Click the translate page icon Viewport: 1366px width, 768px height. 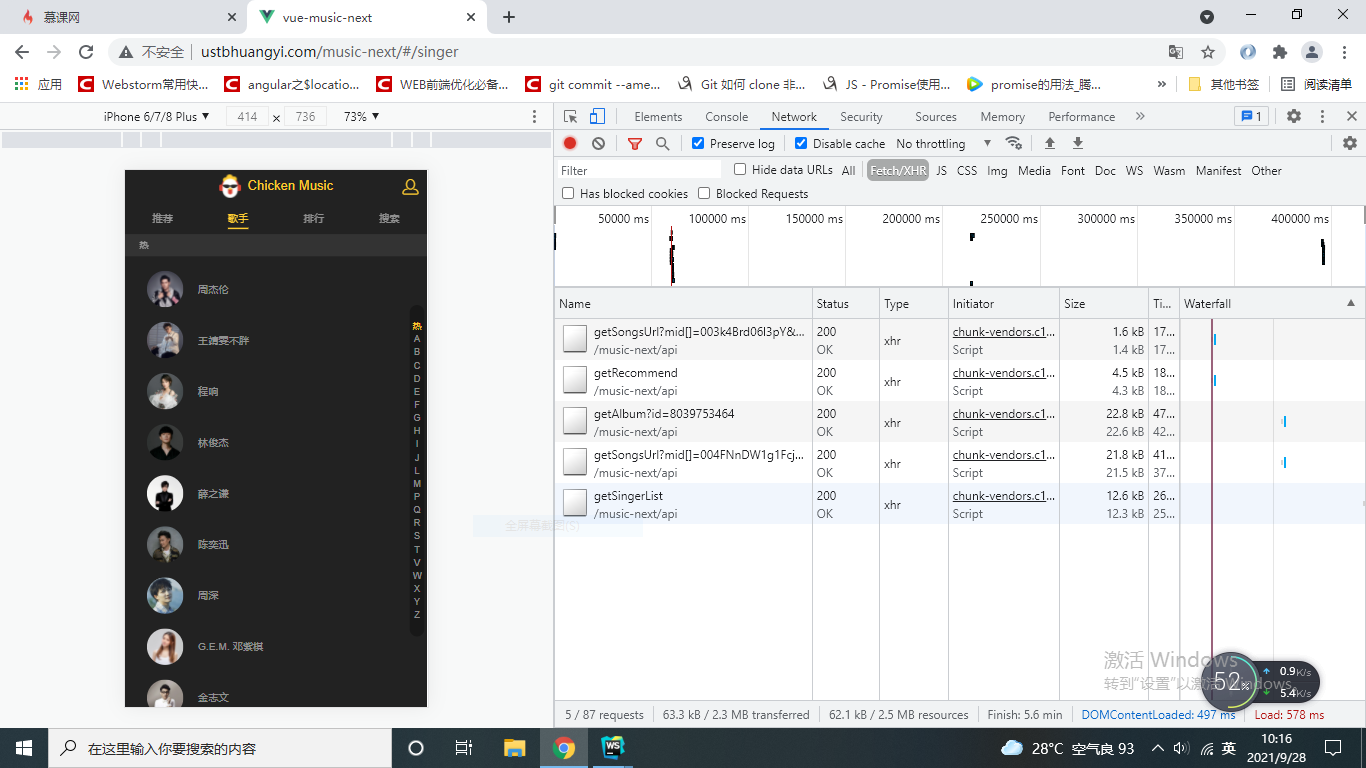click(x=1176, y=52)
